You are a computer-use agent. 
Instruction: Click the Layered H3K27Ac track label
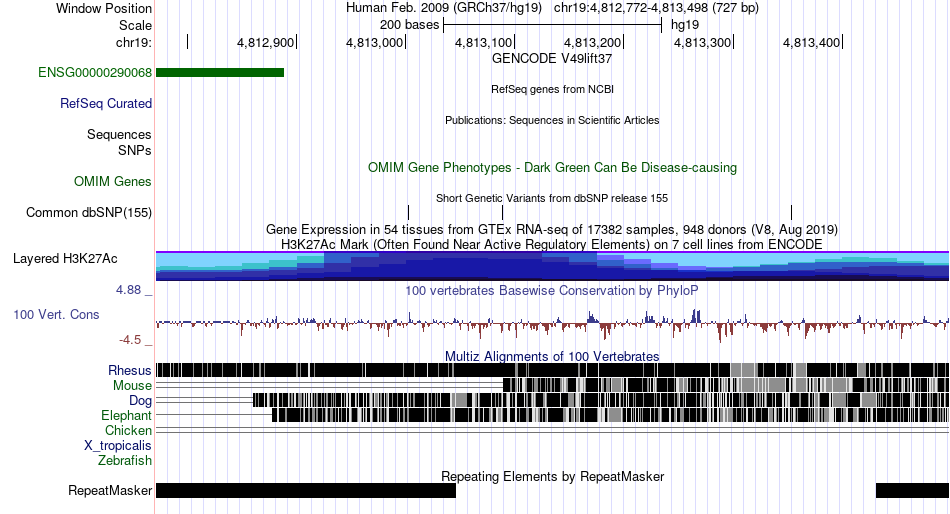pos(65,259)
